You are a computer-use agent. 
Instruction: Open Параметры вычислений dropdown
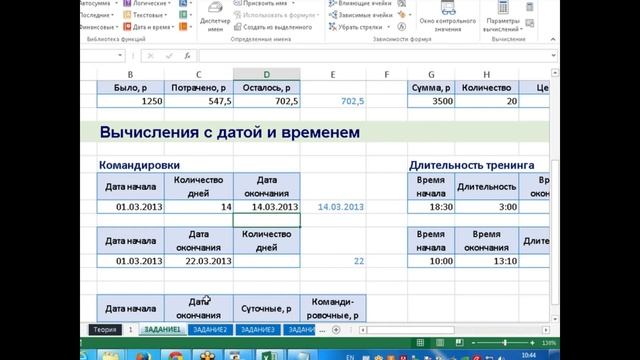click(502, 17)
